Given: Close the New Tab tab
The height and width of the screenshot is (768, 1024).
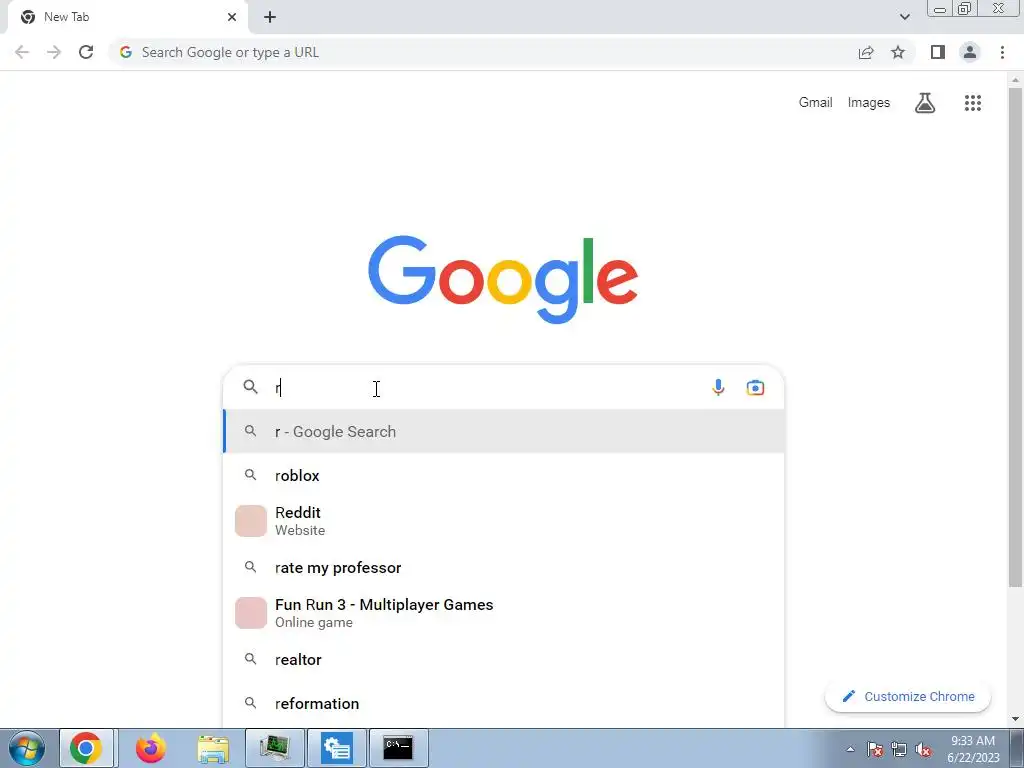Looking at the screenshot, I should [x=232, y=17].
